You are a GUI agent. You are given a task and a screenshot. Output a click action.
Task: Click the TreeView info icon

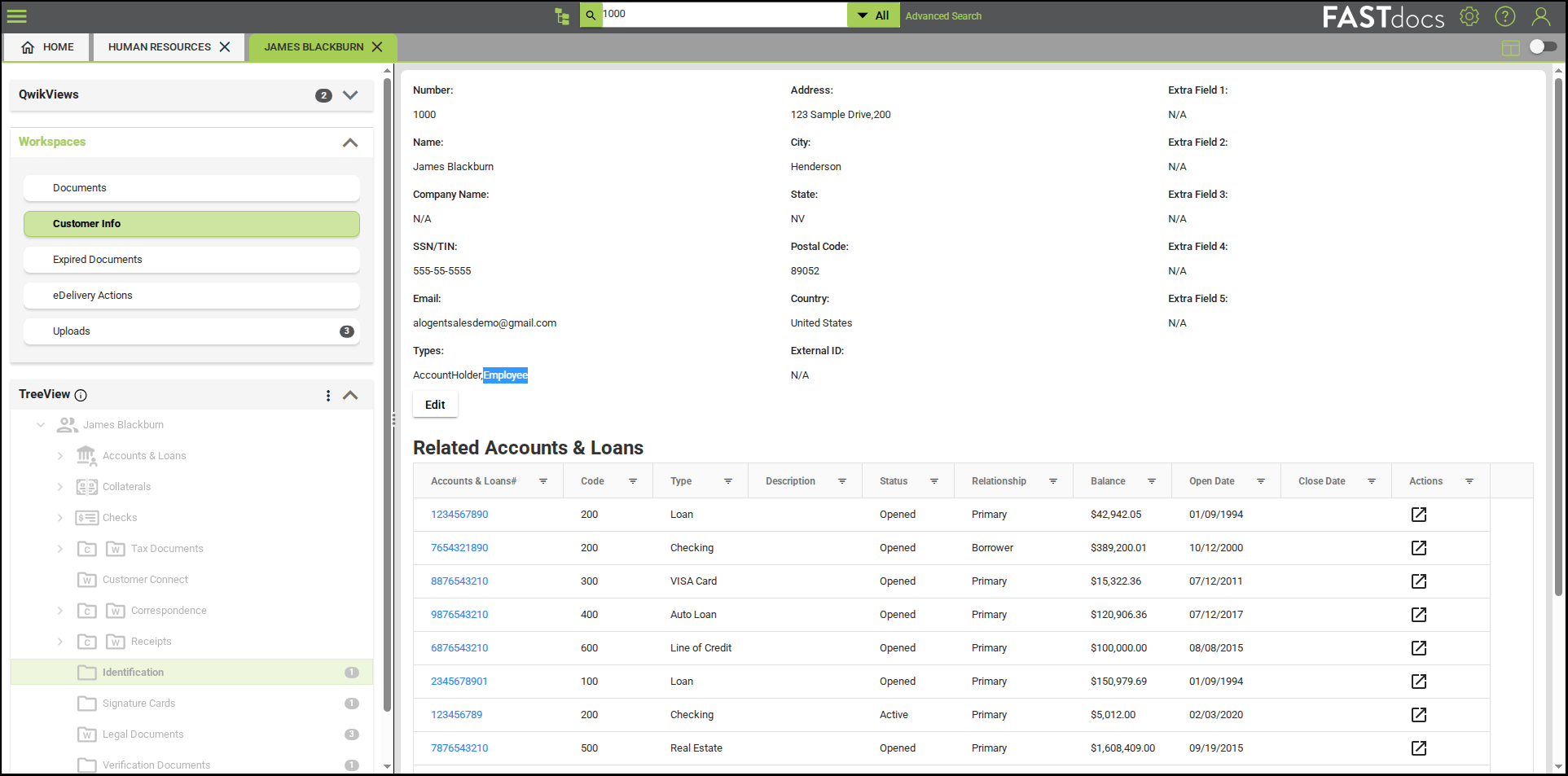click(x=81, y=396)
